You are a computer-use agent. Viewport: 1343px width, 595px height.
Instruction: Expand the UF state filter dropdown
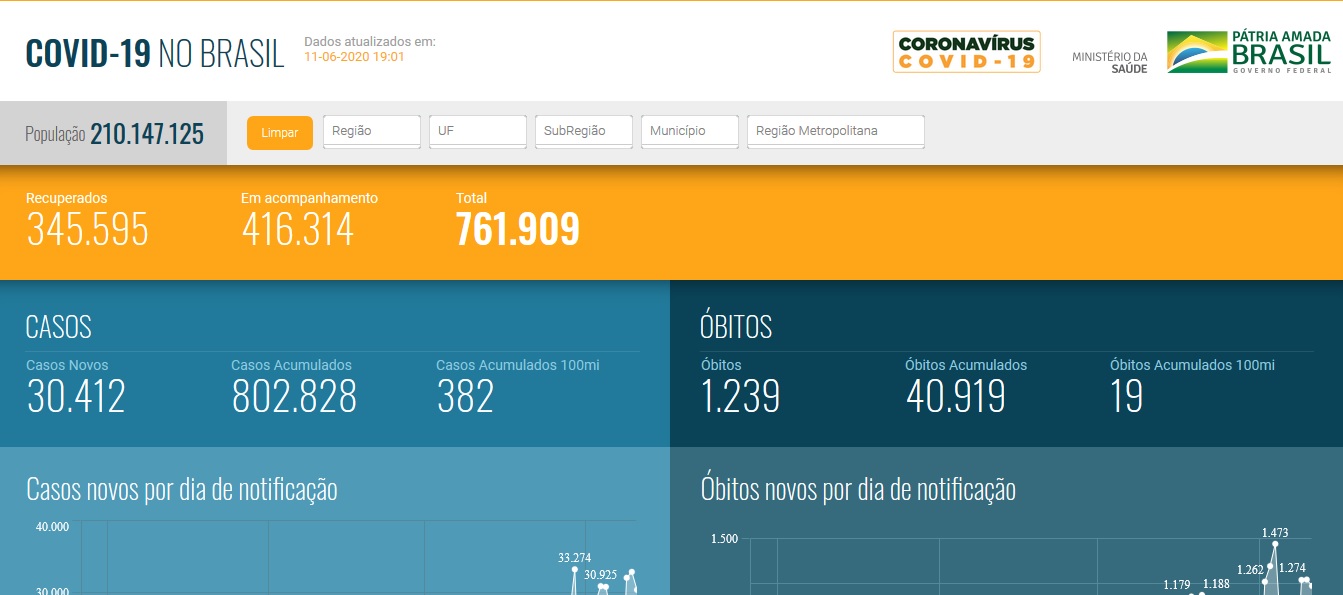tap(477, 131)
